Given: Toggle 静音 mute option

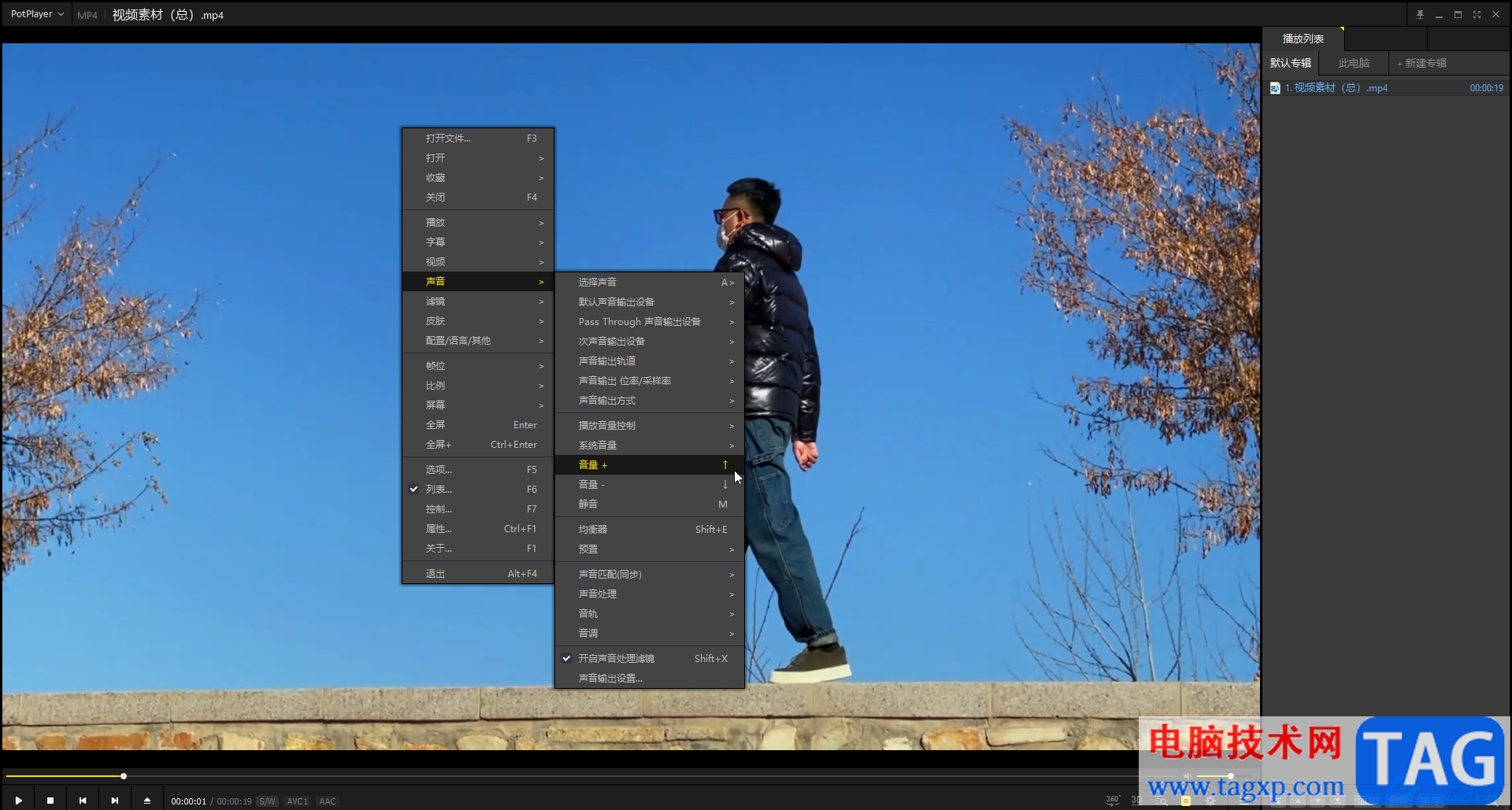Looking at the screenshot, I should (x=650, y=505).
